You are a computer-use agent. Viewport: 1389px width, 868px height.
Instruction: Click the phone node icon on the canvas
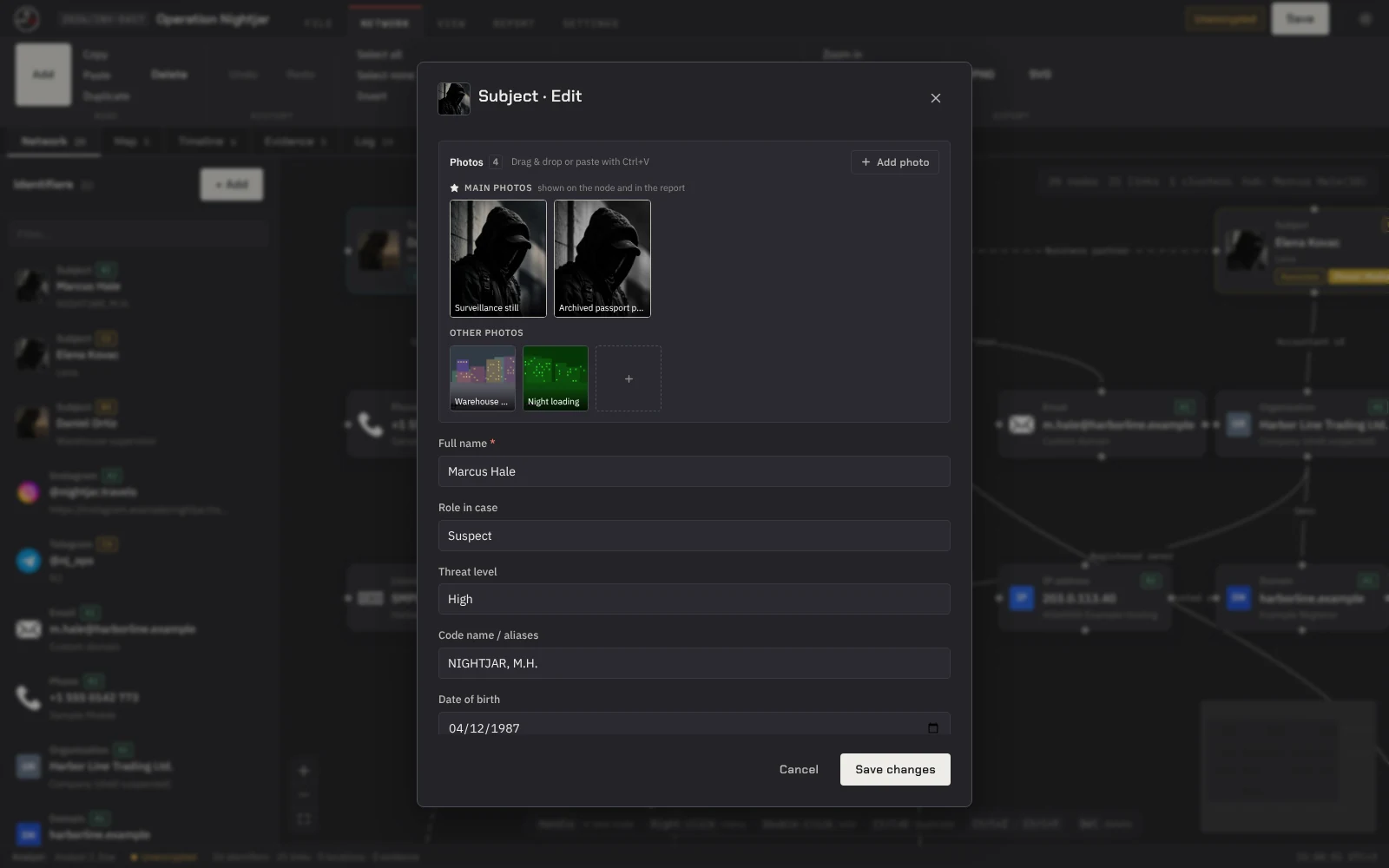(371, 424)
